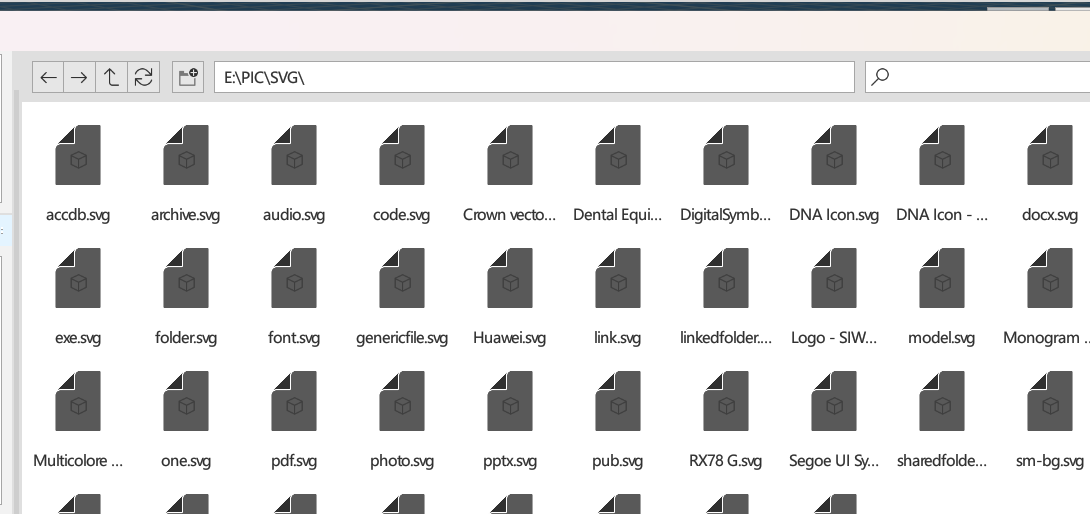Select the Monogram file icon
The height and width of the screenshot is (514, 1090).
pos(1050,278)
